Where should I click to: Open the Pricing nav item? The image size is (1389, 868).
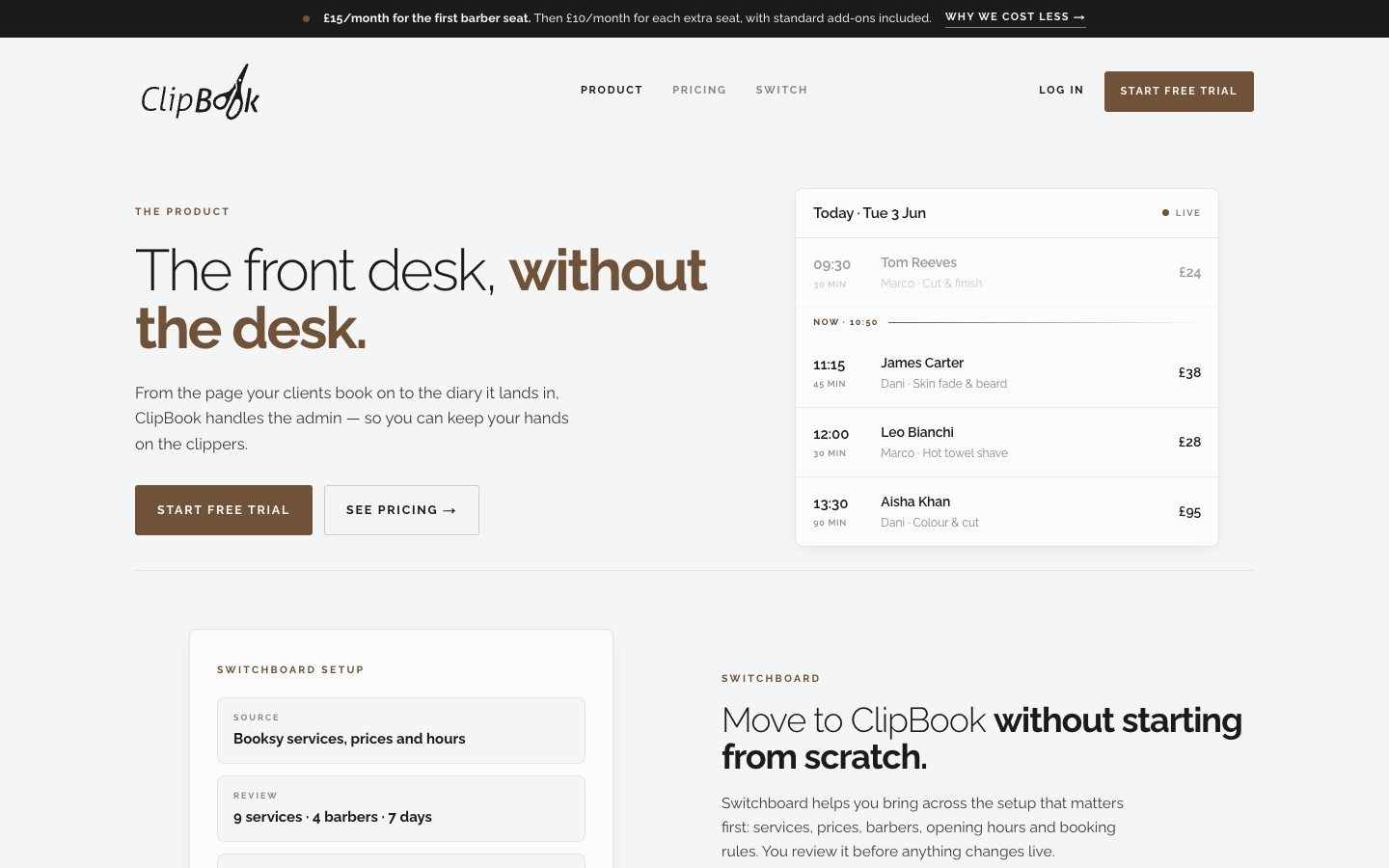point(699,90)
